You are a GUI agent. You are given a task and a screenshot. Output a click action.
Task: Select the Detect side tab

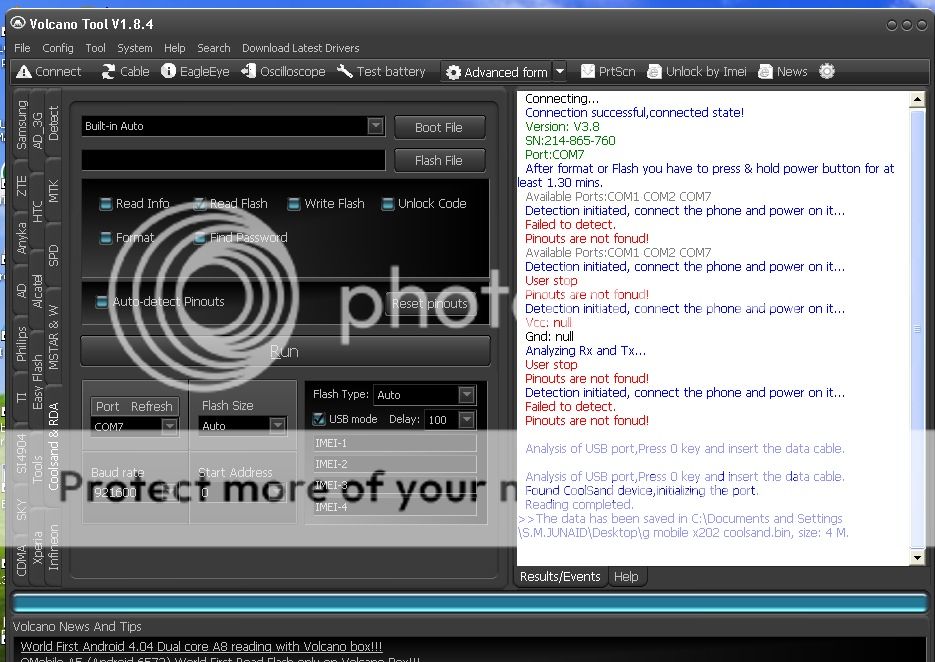click(54, 123)
